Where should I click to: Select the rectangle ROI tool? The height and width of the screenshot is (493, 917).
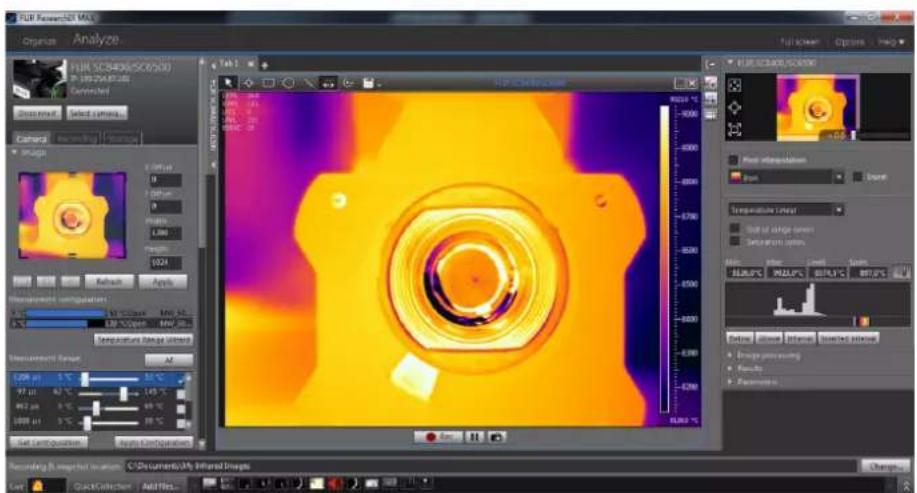tap(268, 83)
